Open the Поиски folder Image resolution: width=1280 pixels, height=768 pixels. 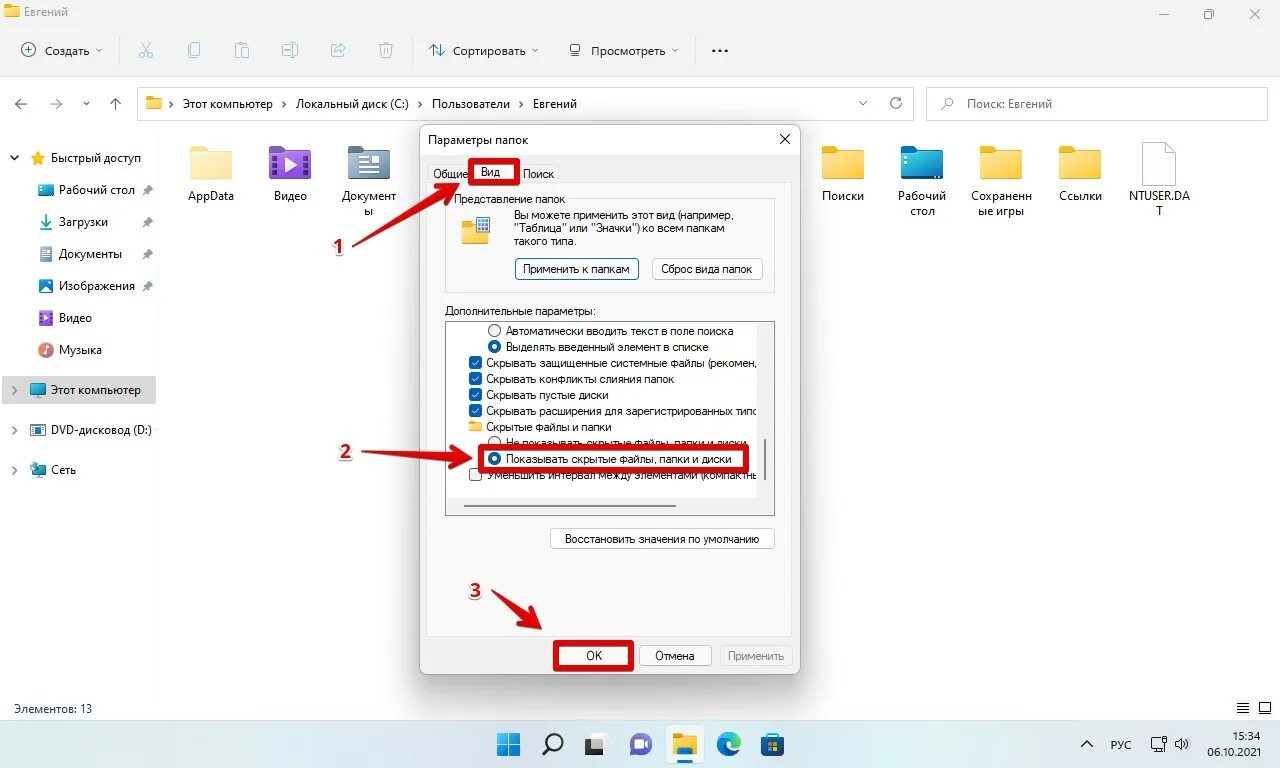843,173
